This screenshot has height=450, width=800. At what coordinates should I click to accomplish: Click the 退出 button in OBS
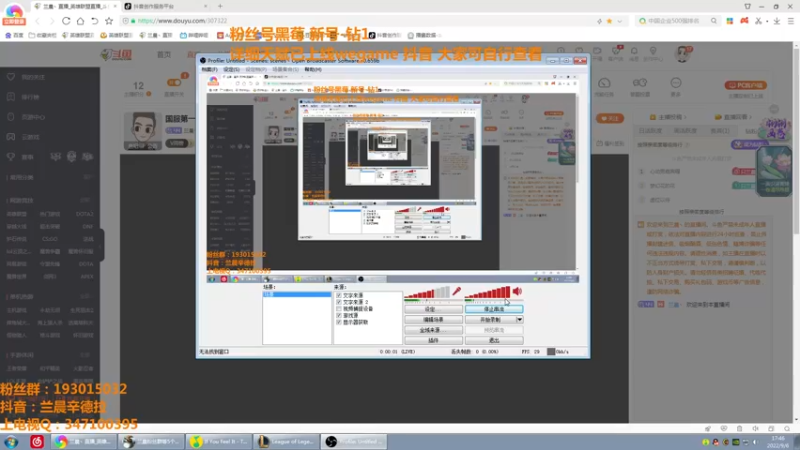tap(494, 340)
